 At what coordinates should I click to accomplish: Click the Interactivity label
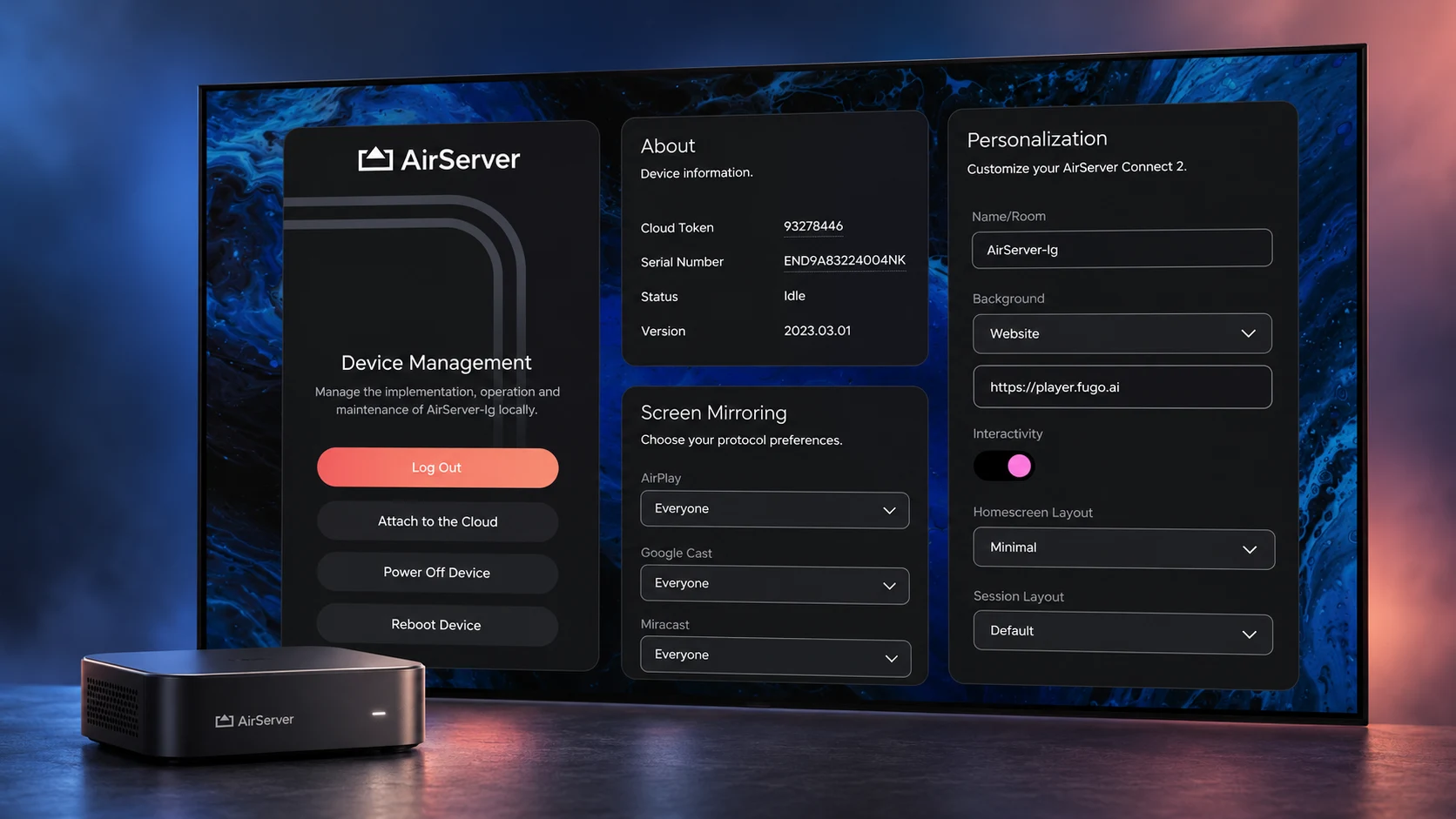[x=1008, y=433]
